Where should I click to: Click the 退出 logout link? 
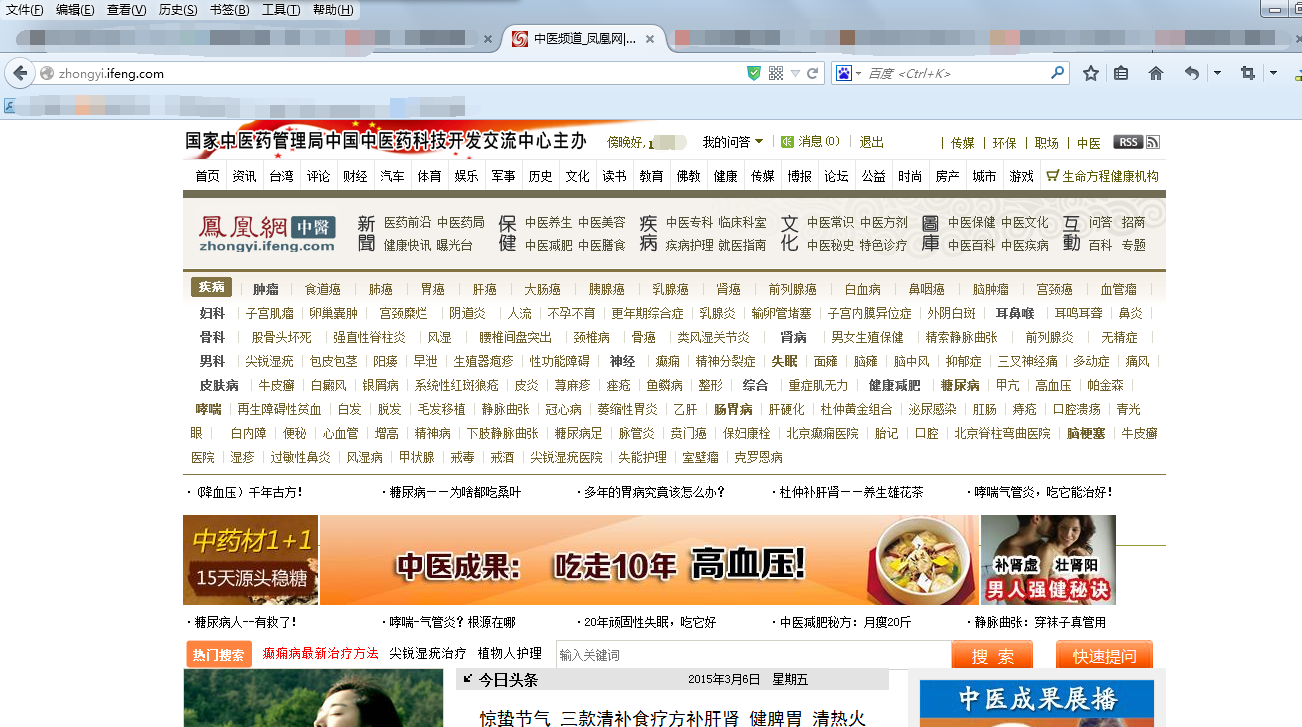[x=872, y=142]
